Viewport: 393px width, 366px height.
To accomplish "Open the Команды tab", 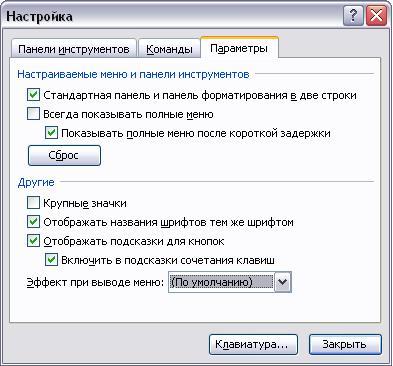I will point(169,49).
